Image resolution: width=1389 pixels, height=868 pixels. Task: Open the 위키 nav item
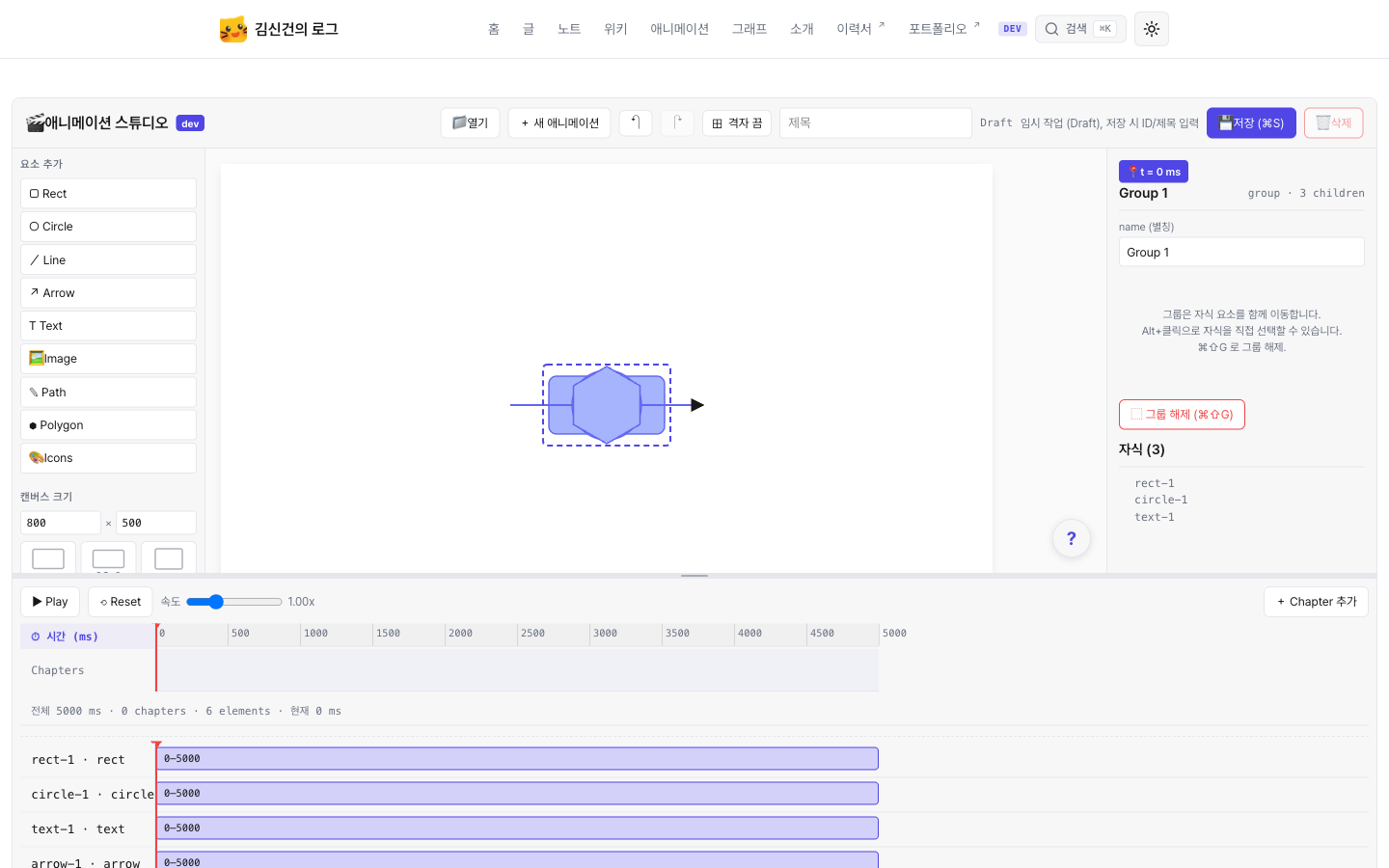pyautogui.click(x=615, y=29)
